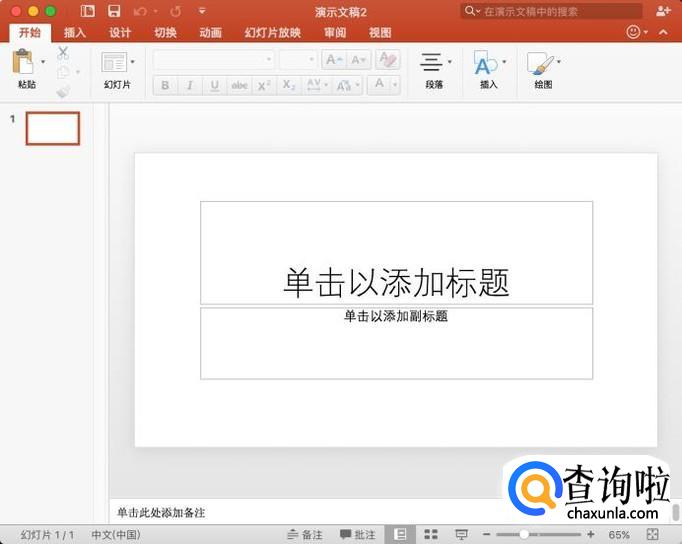Screen dimensions: 682x544
Task: Open the Insert (插入) shapes text menu
Action: pyautogui.click(x=489, y=70)
